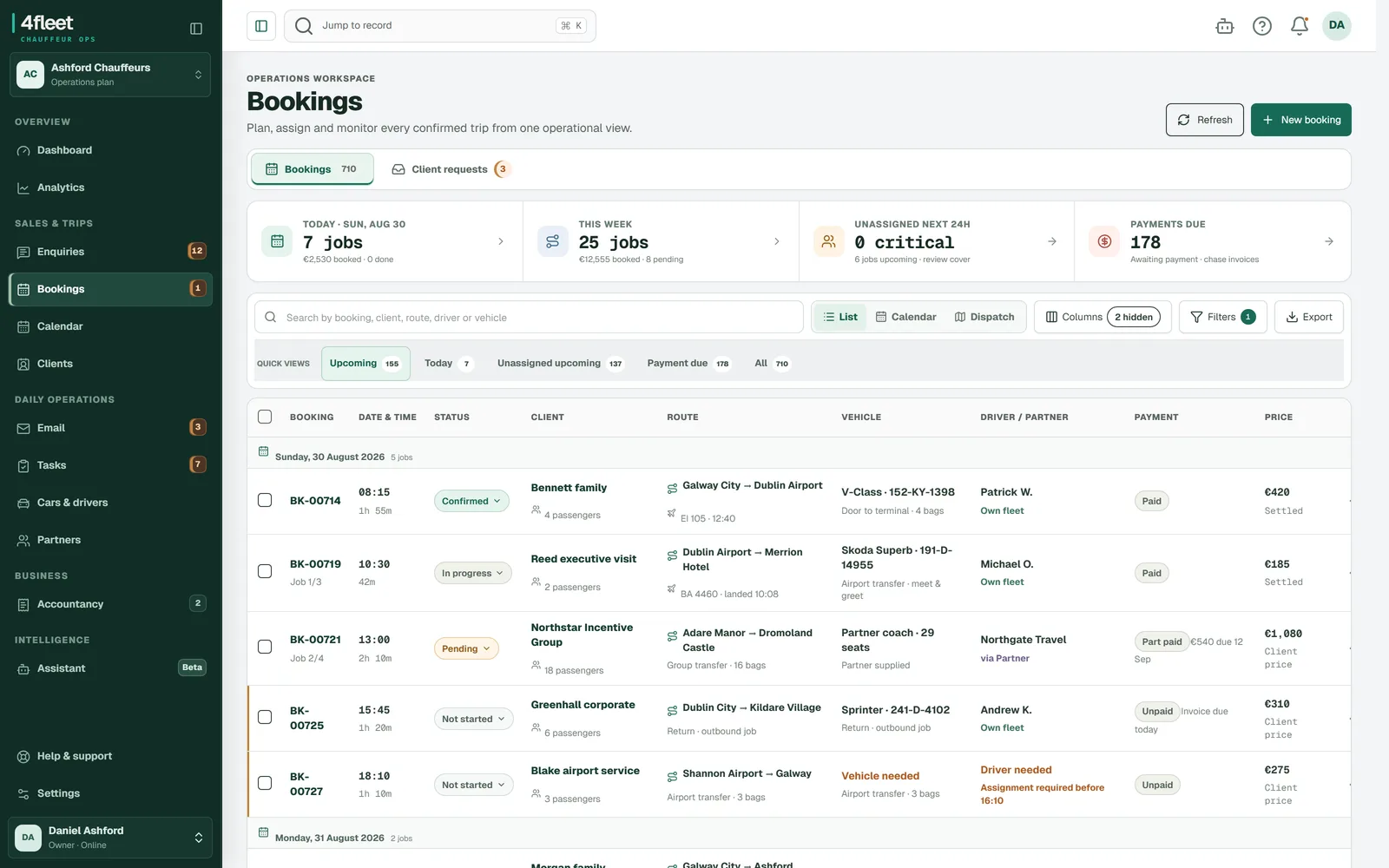
Task: Expand the Daniel Ashford account menu
Action: 110,838
